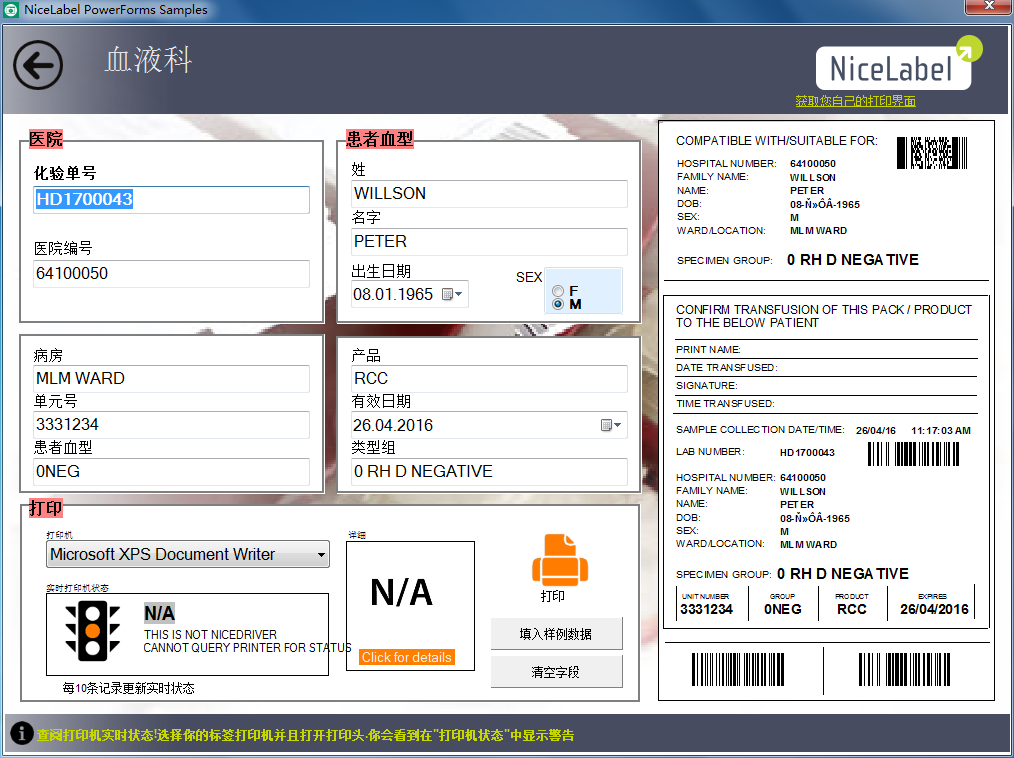Click the green arrow on the NiceLabel logo
1014x758 pixels.
(x=966, y=46)
